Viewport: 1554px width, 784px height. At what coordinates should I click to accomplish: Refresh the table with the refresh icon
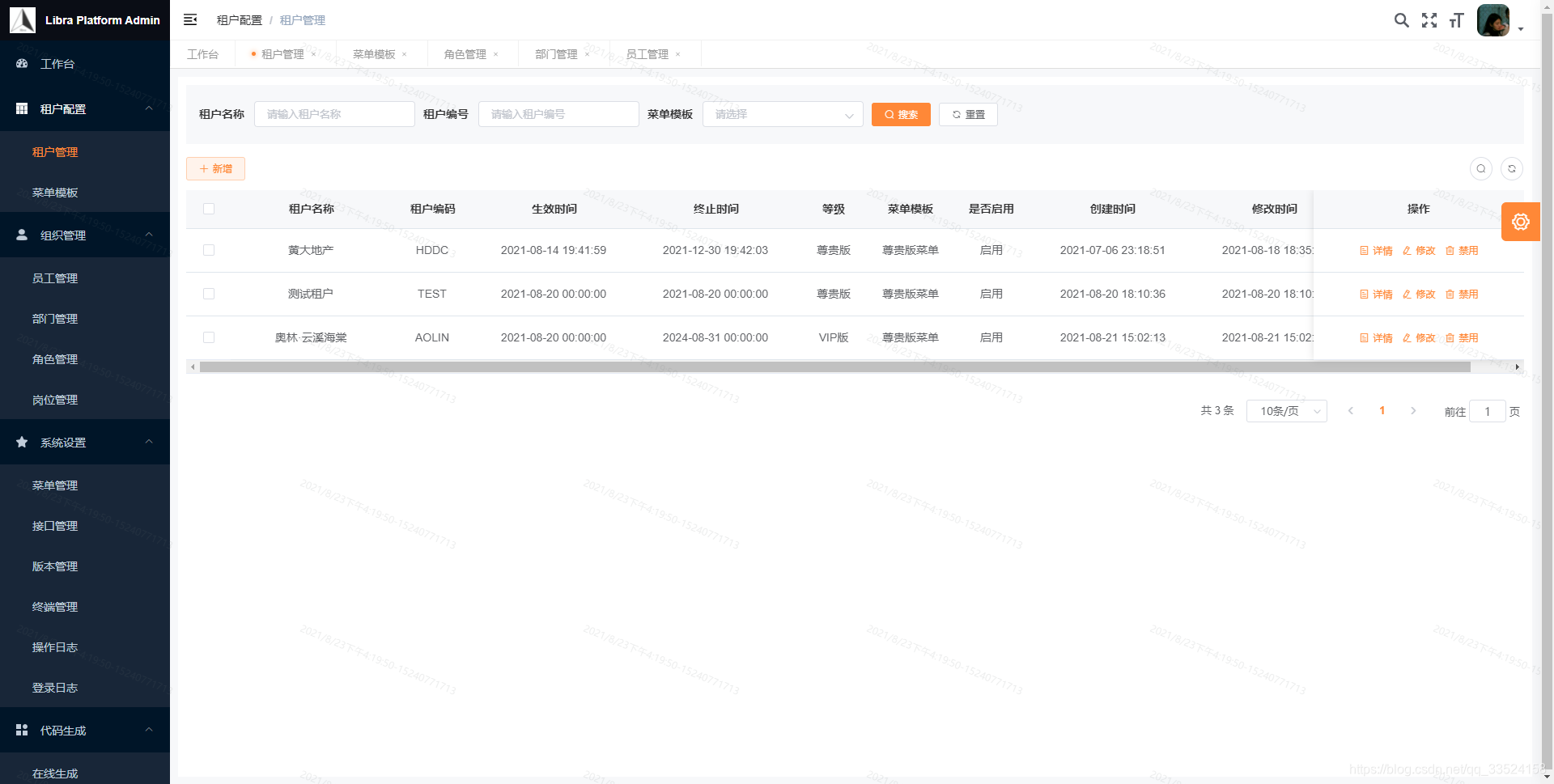coord(1512,168)
